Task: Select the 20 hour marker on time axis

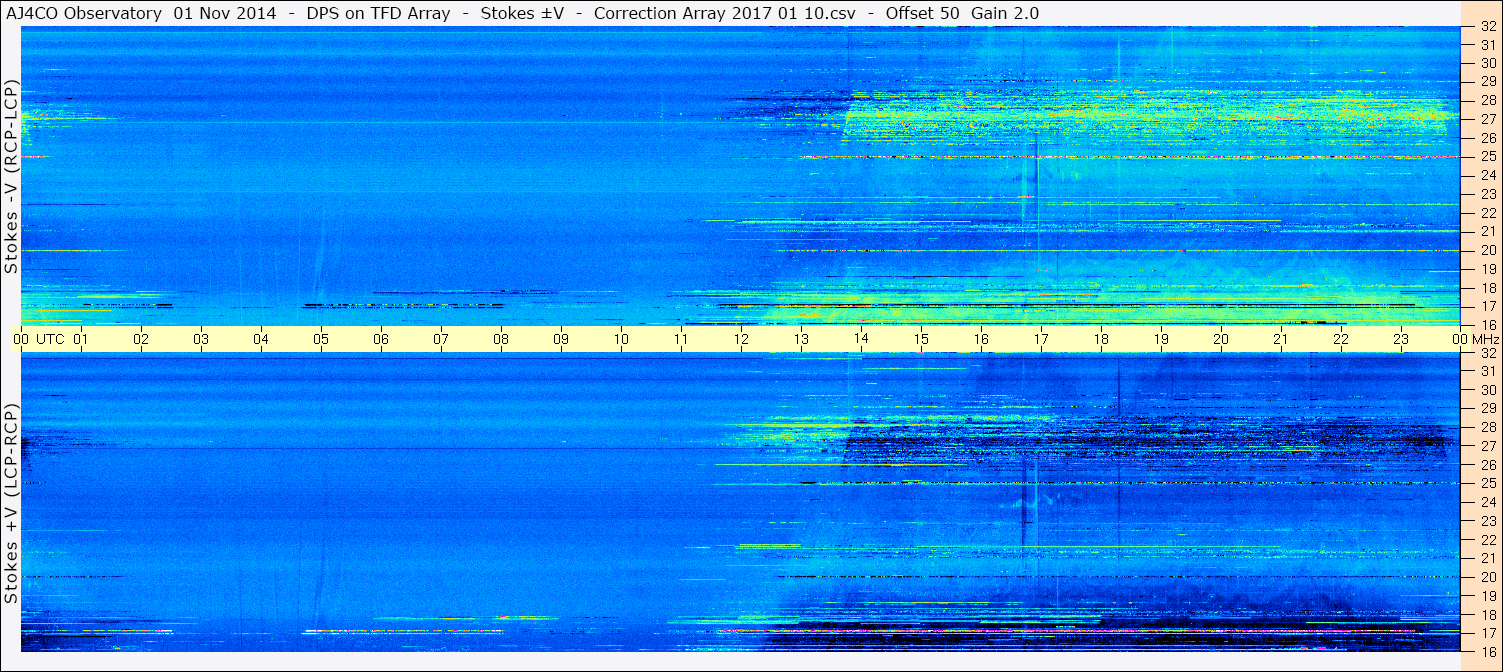Action: pyautogui.click(x=1221, y=339)
